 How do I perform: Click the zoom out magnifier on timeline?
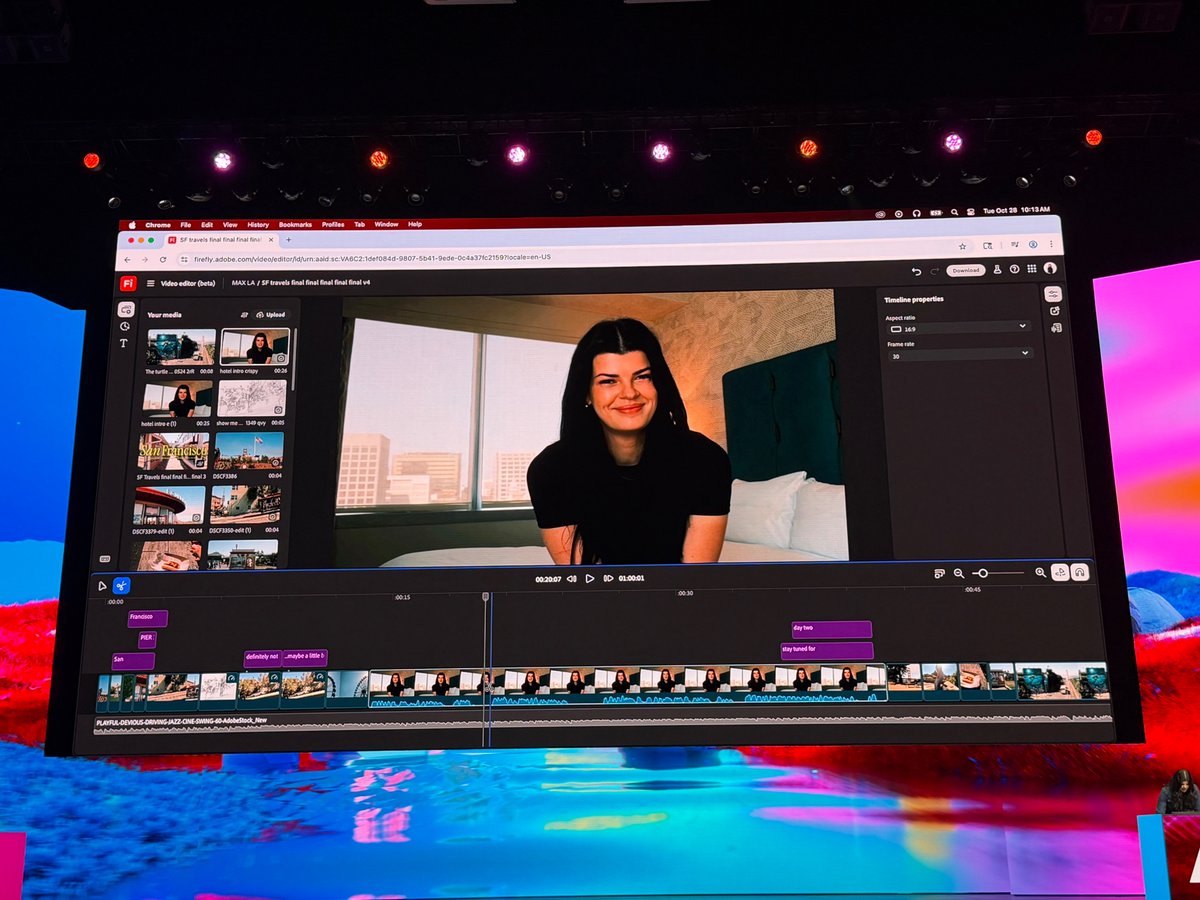click(959, 573)
